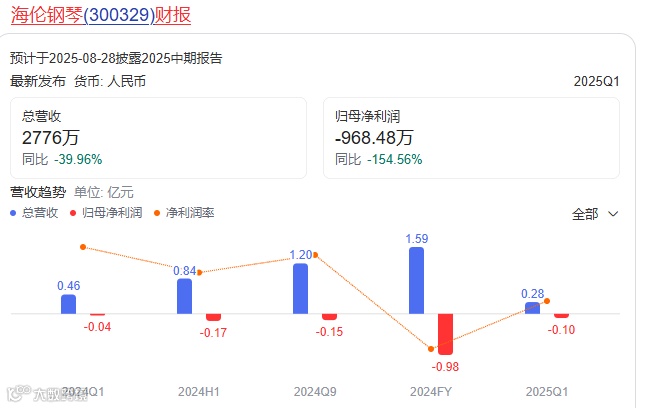This screenshot has width=664, height=408.
Task: Click the 营收趋势 section heading
Action: coord(38,192)
